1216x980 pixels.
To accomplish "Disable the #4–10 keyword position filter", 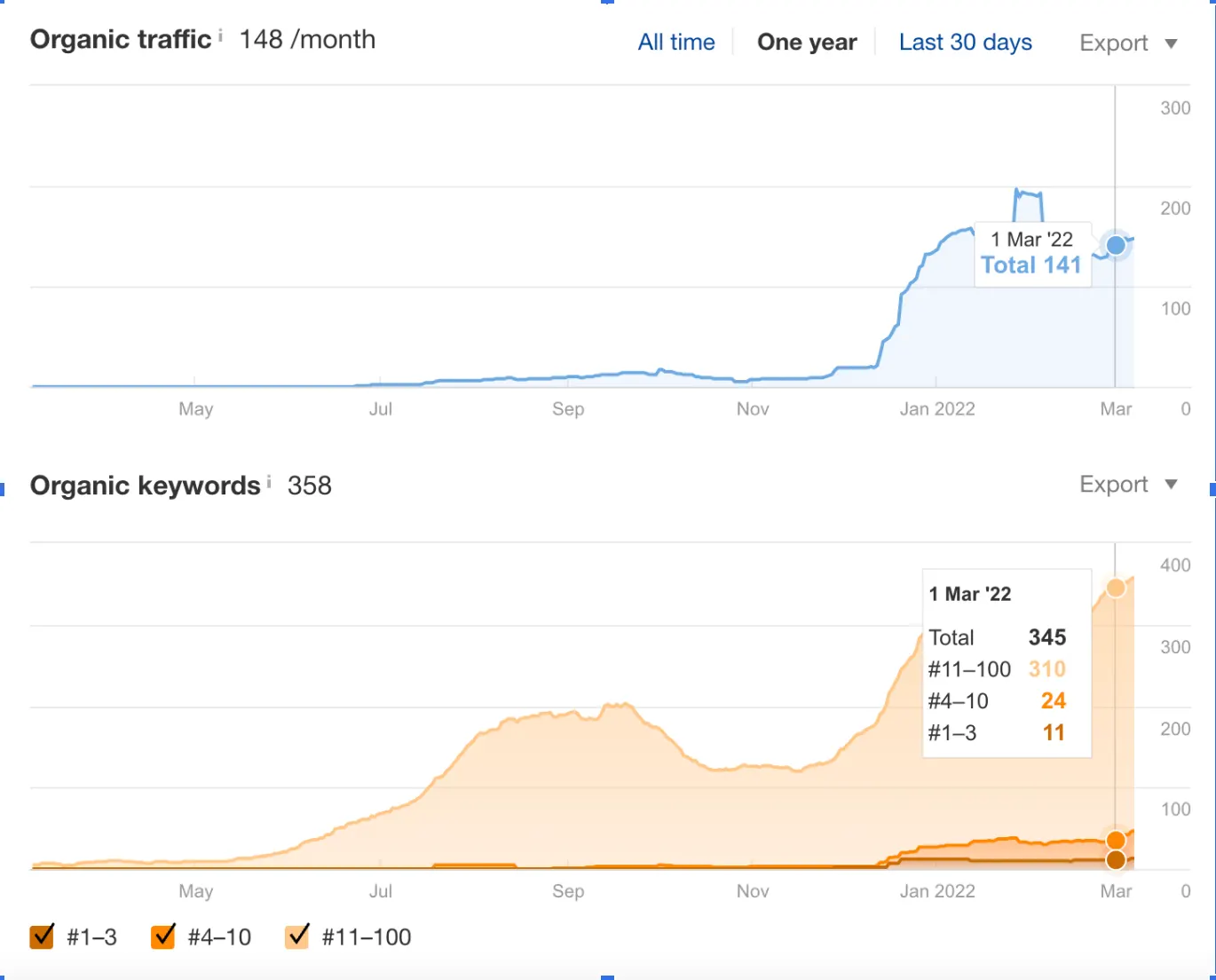I will click(163, 937).
